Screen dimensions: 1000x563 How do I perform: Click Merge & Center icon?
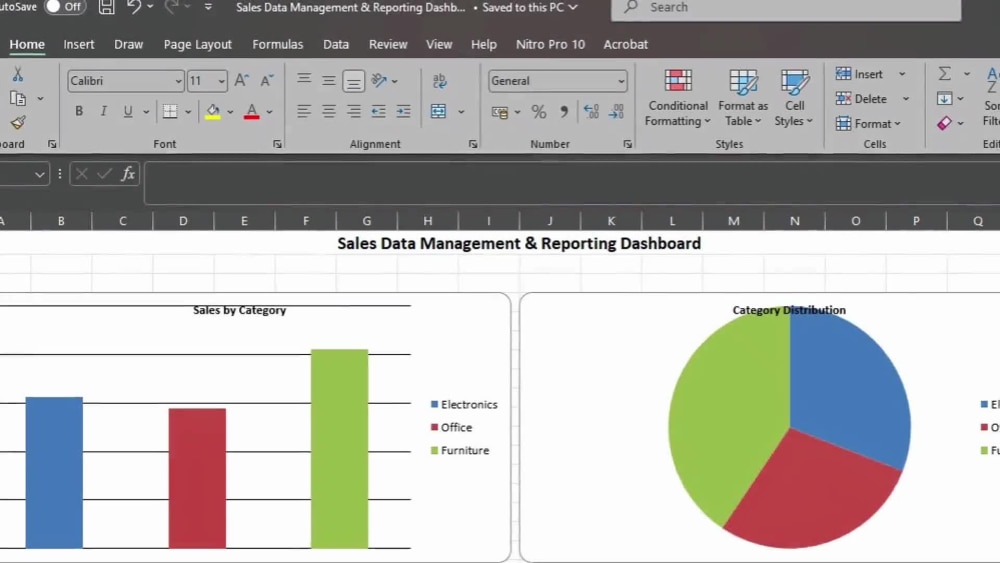[439, 111]
